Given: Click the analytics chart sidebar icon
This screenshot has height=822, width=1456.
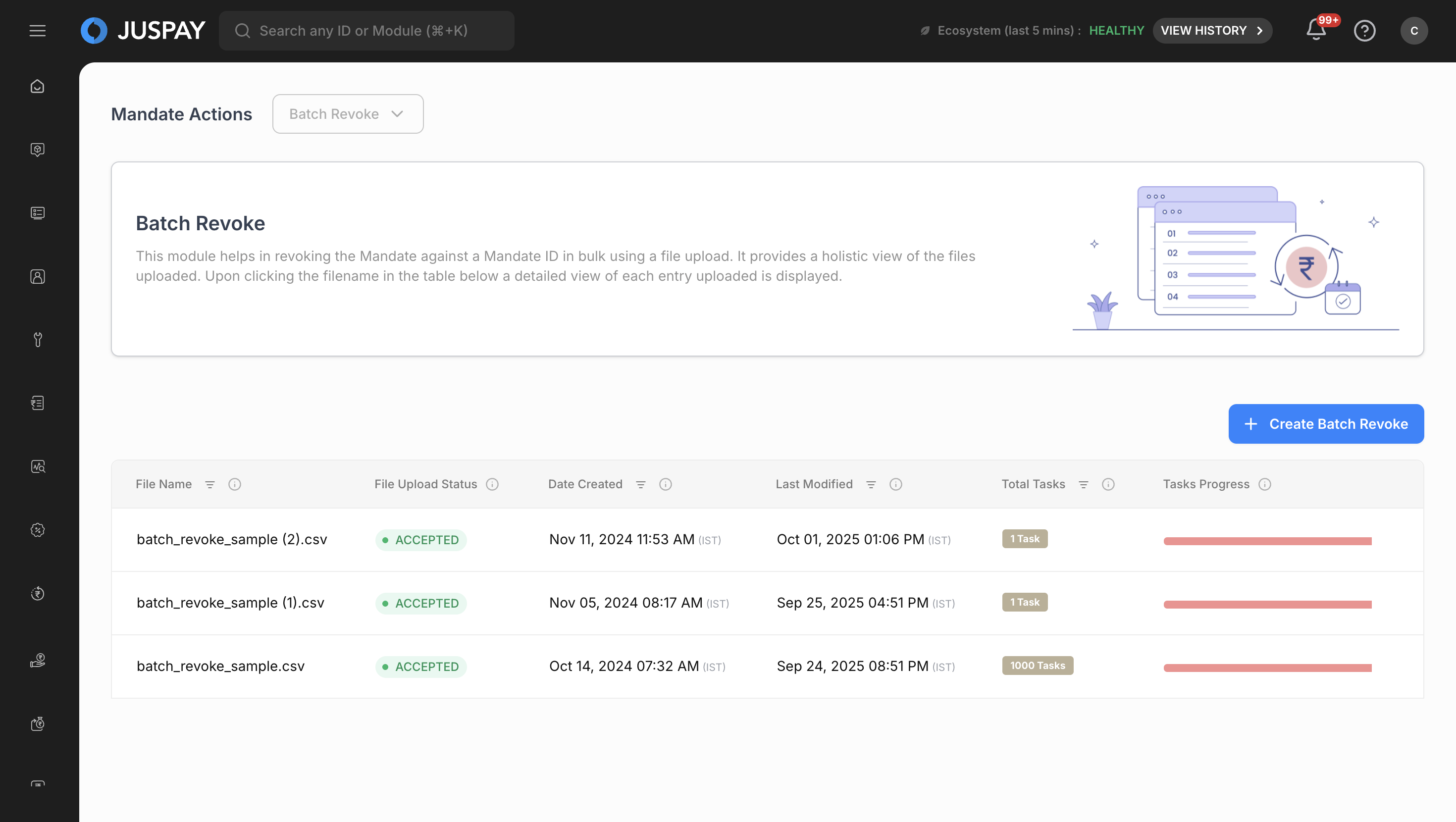Looking at the screenshot, I should coord(37,466).
